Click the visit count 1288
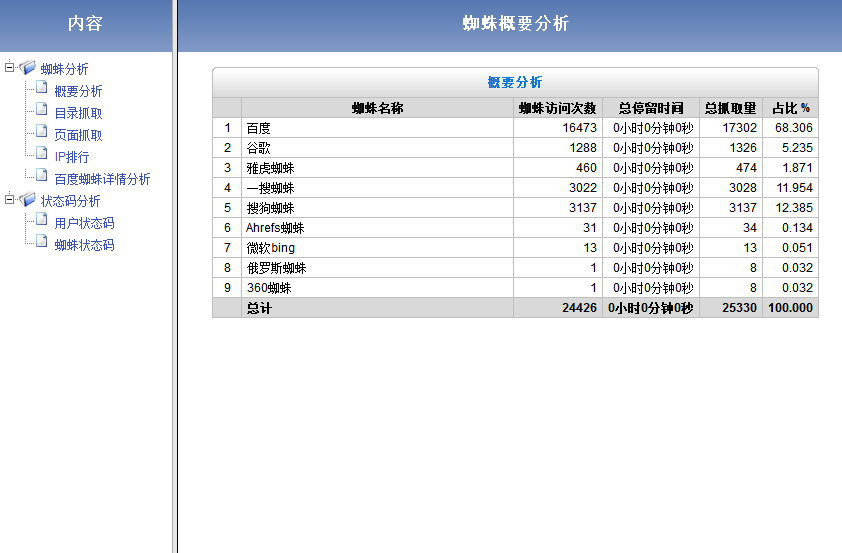The width and height of the screenshot is (842, 553). (x=583, y=148)
